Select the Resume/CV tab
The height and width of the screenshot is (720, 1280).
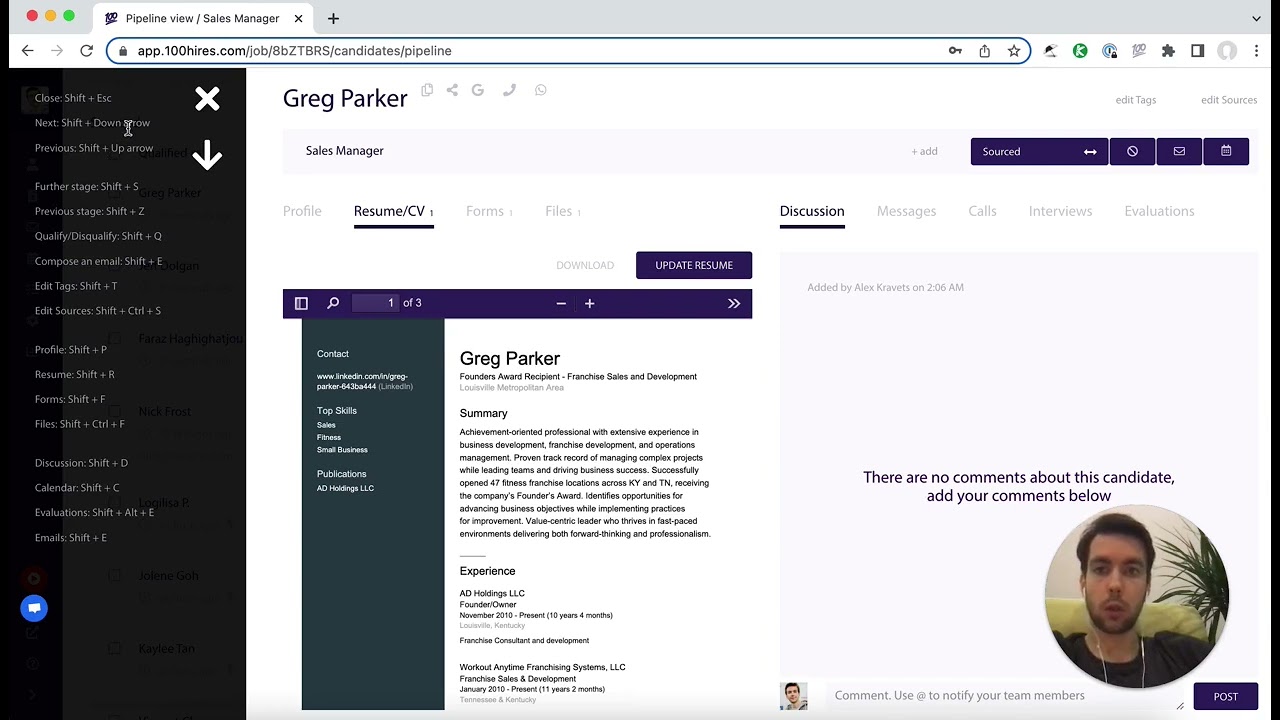tap(393, 211)
